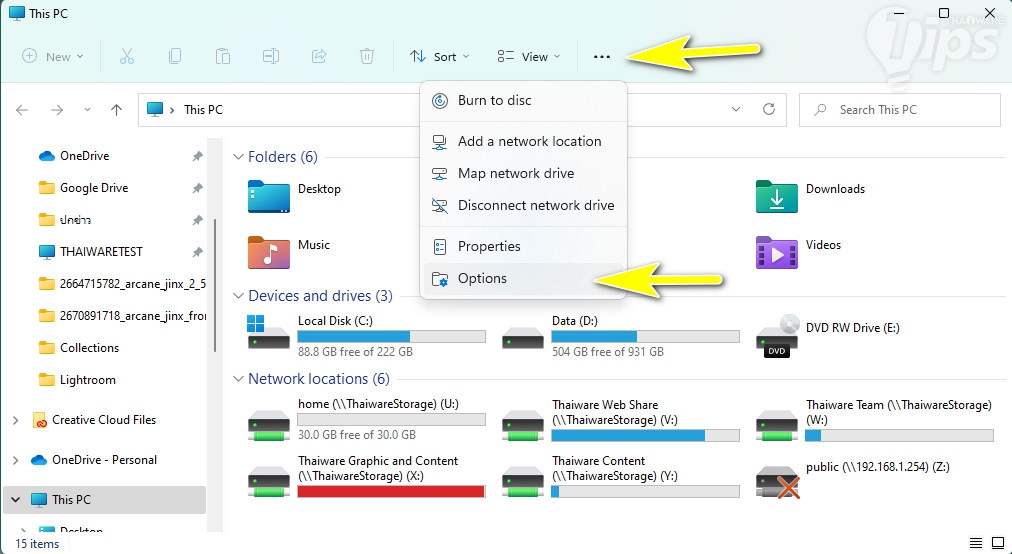Switch to large icons view in status bar
The image size is (1012, 554).
998,542
